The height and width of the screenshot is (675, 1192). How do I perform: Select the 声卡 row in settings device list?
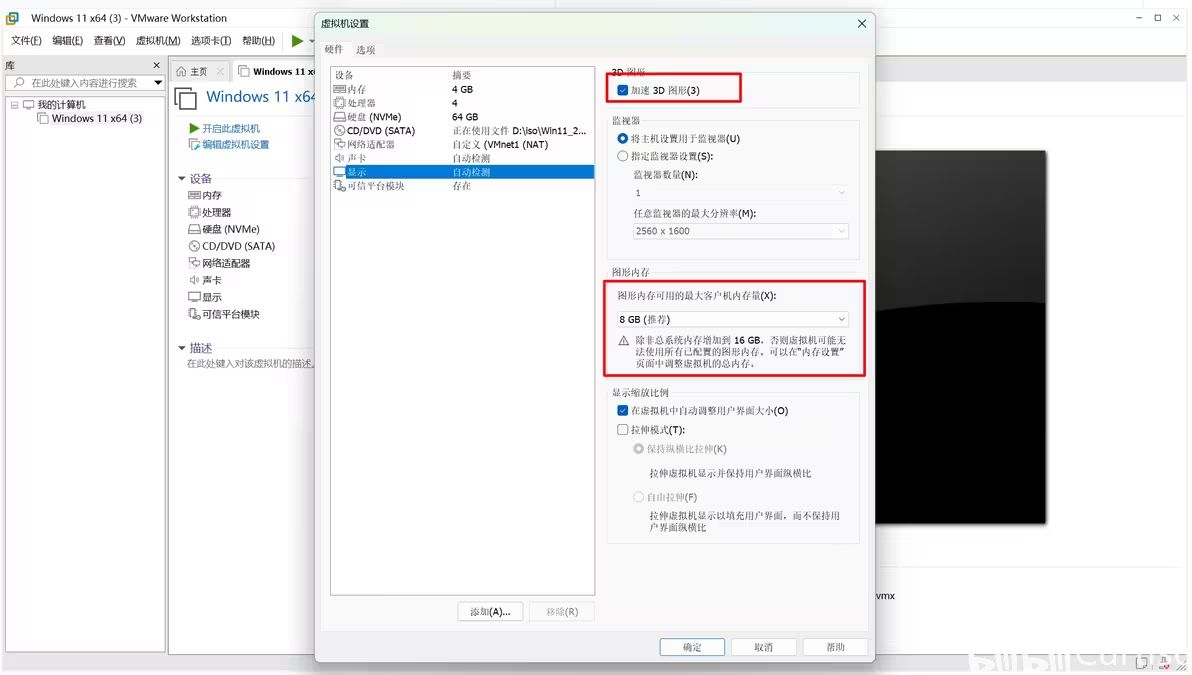pos(463,158)
